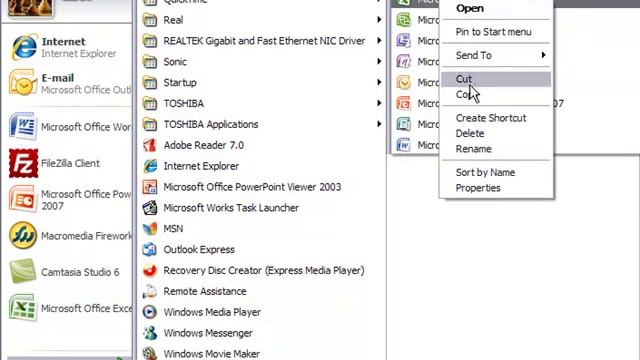Launch Microsoft Office Excel icon

click(x=23, y=308)
